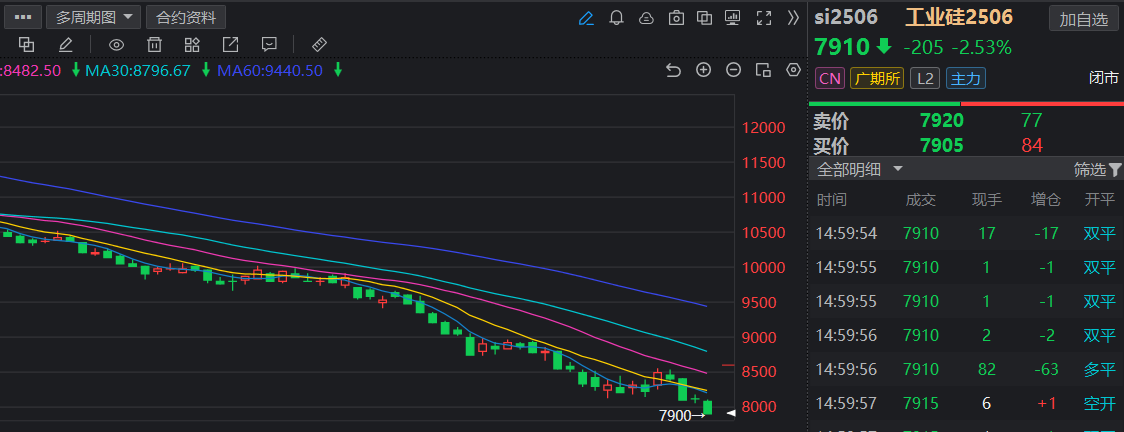1124x432 pixels.
Task: Open chart settings hexagon icon
Action: [x=794, y=69]
